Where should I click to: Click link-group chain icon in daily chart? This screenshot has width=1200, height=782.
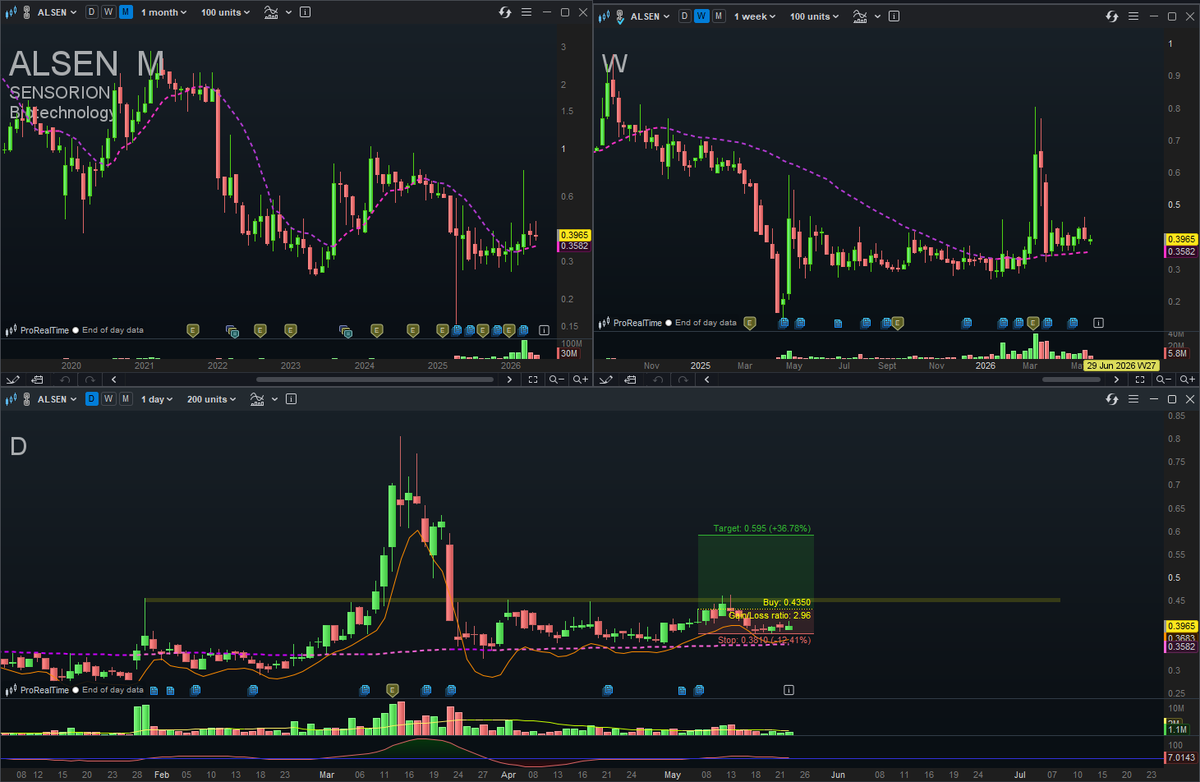tap(28, 399)
